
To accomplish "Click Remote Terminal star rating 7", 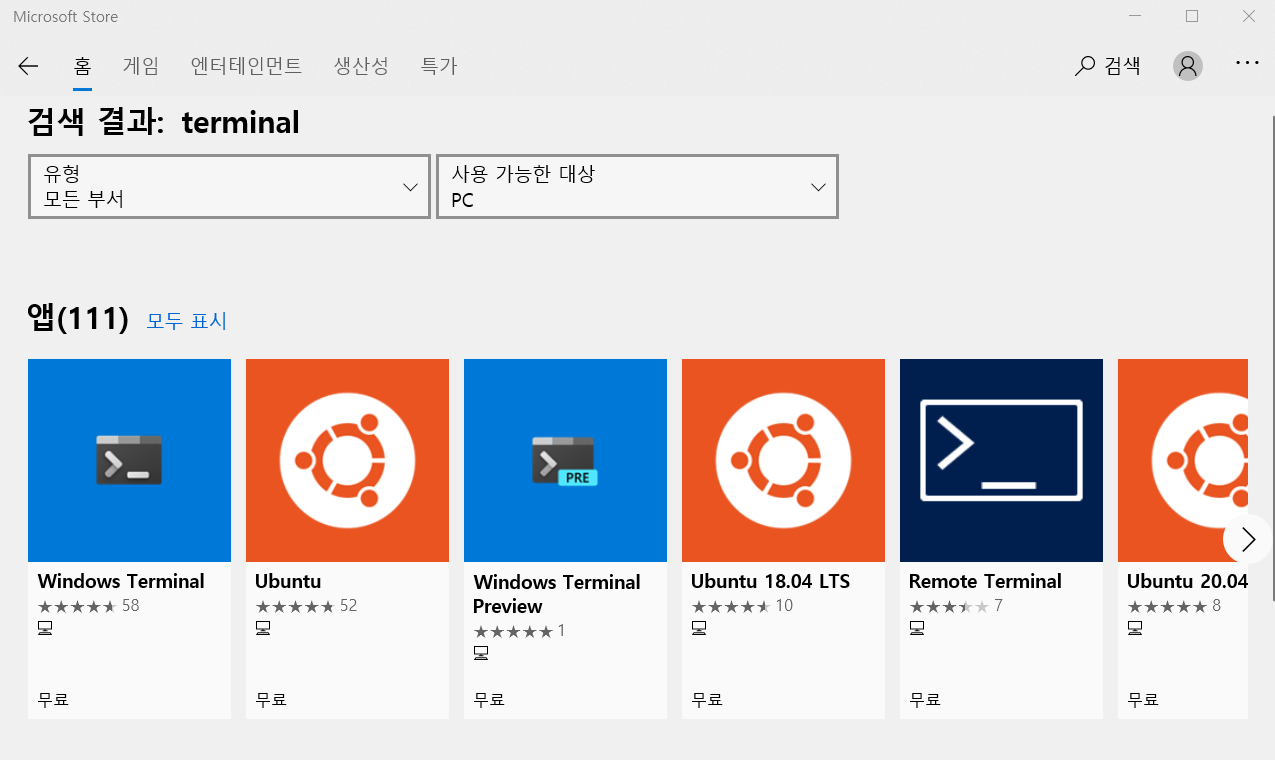I will click(956, 606).
